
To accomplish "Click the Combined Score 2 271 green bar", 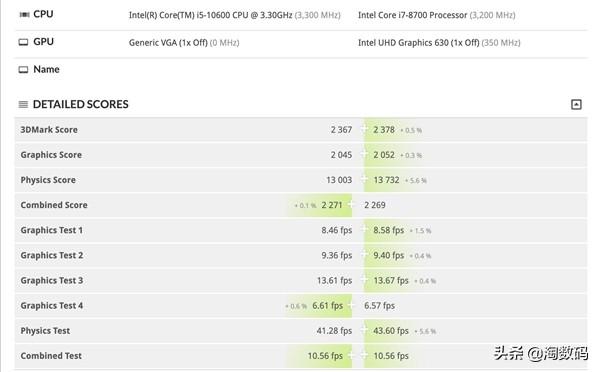I will click(x=321, y=205).
